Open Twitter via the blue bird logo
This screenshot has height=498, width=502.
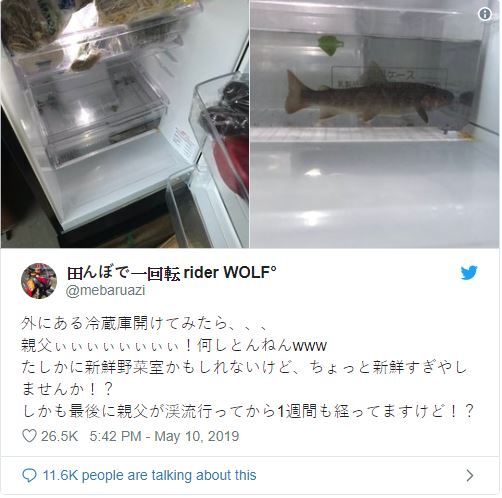click(x=469, y=272)
